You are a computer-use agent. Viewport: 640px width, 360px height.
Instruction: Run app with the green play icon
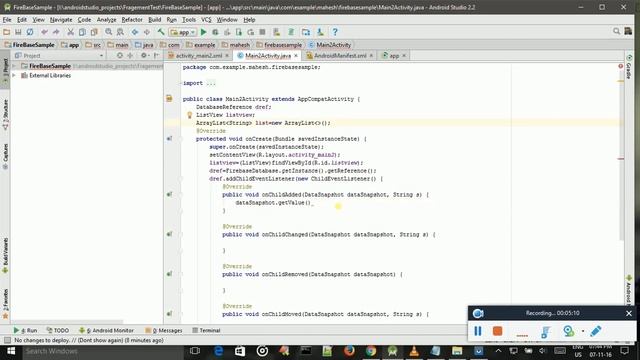coord(203,32)
